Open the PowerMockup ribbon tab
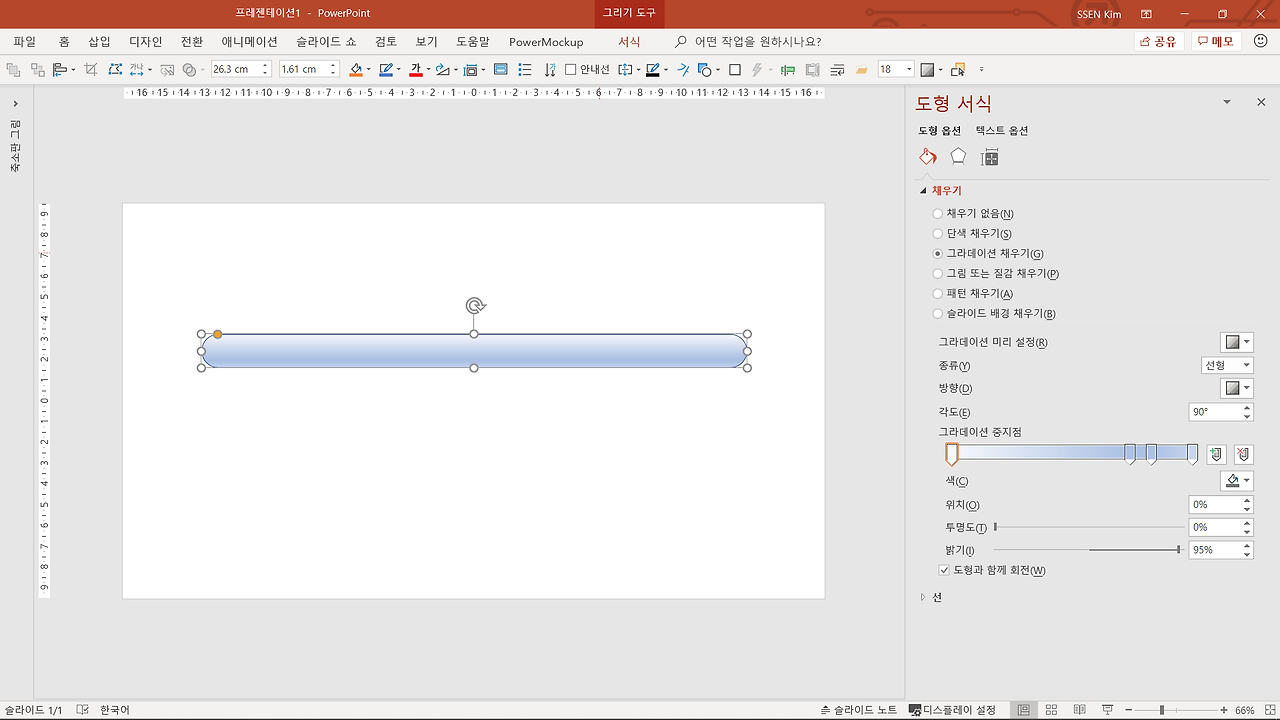 pyautogui.click(x=546, y=42)
